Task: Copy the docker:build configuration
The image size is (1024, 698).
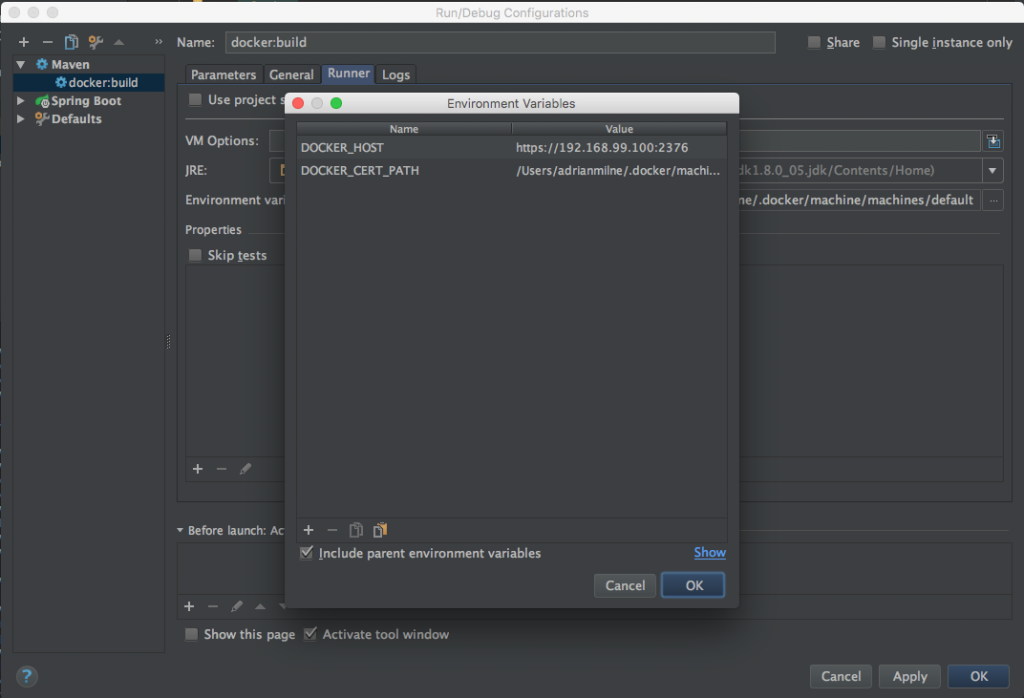Action: coord(70,42)
